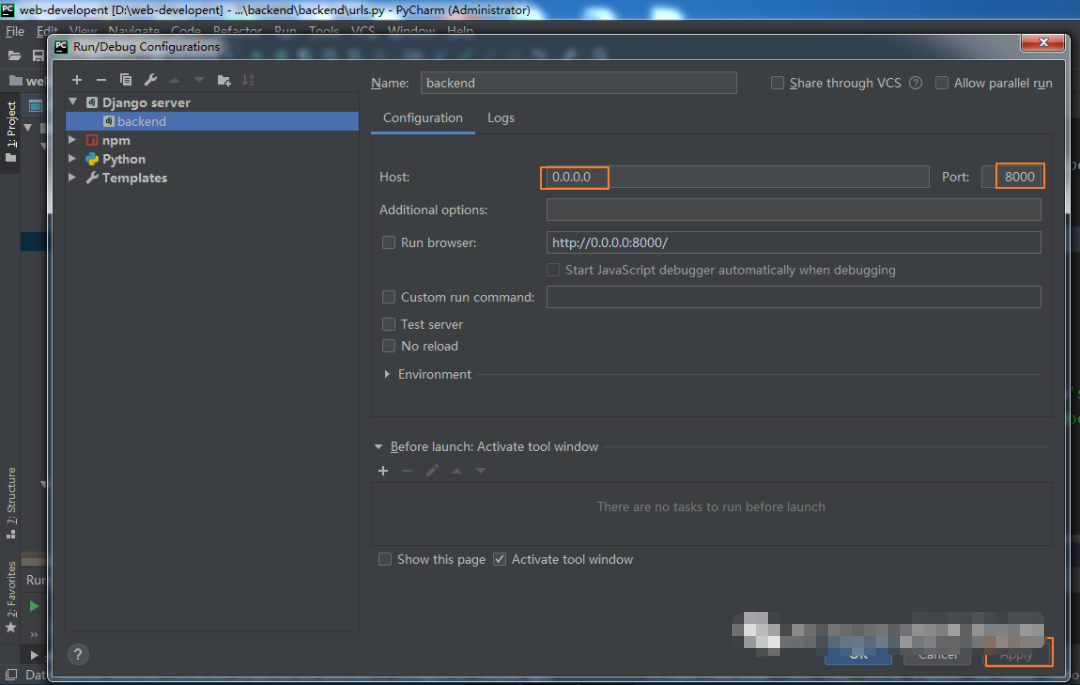The image size is (1080, 685).
Task: Edit before-launch task pencil icon
Action: [x=432, y=471]
